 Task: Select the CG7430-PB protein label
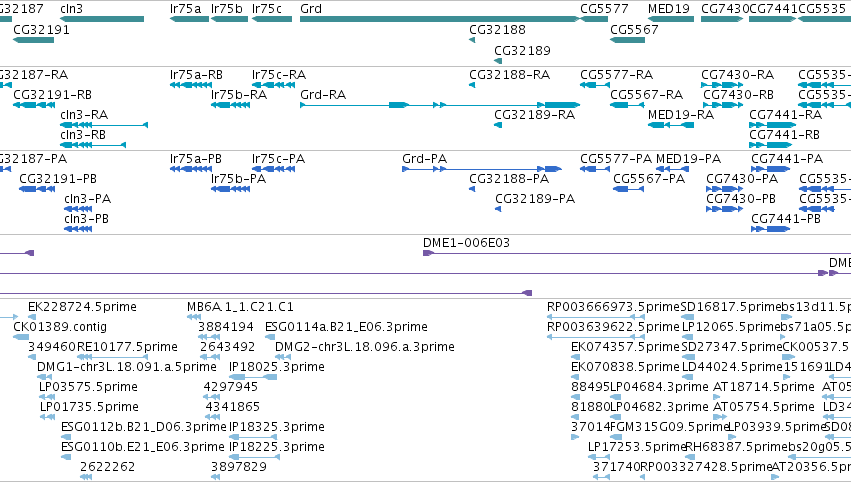click(x=741, y=199)
